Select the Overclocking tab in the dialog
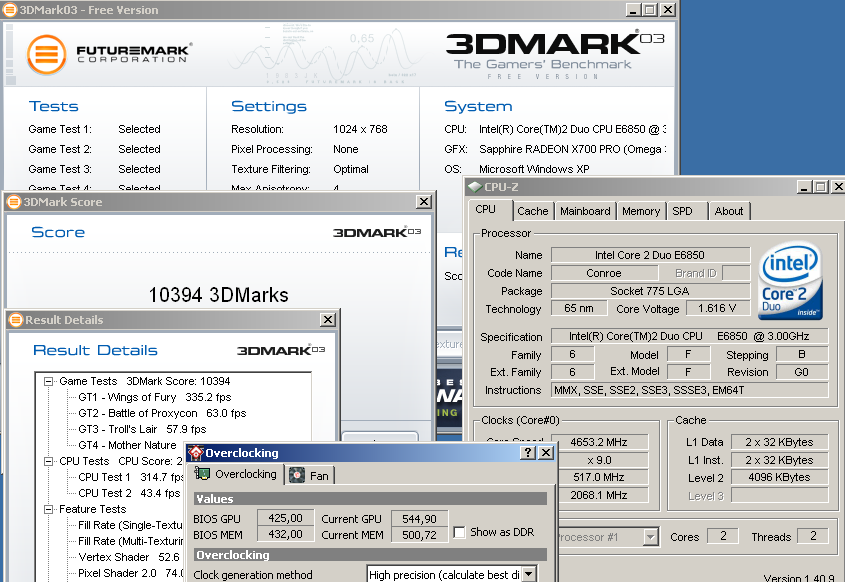 (237, 474)
